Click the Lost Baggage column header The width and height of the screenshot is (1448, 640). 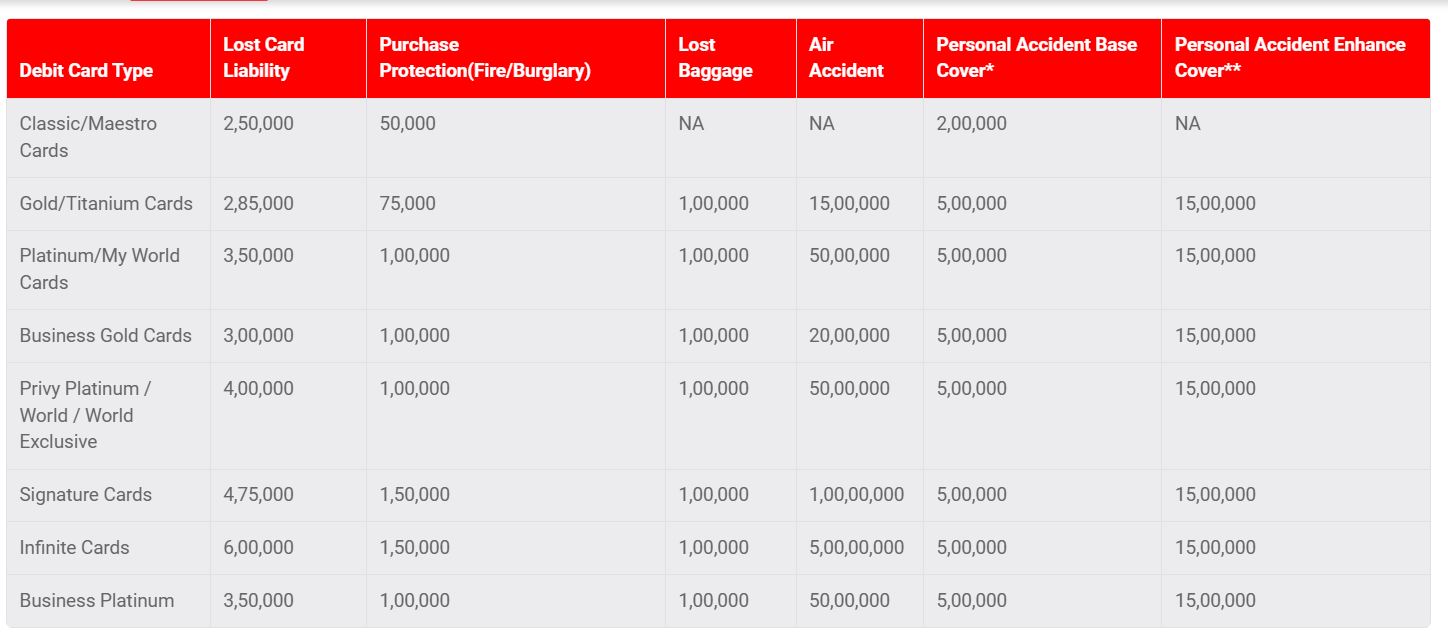715,58
